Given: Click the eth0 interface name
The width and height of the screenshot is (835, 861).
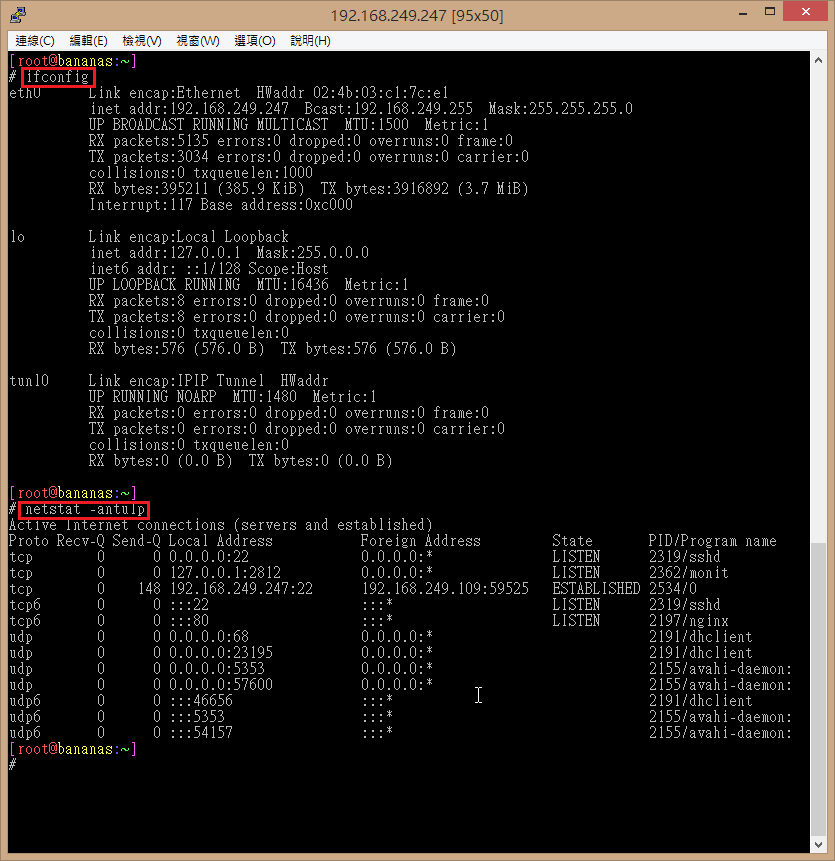Looking at the screenshot, I should click(25, 93).
